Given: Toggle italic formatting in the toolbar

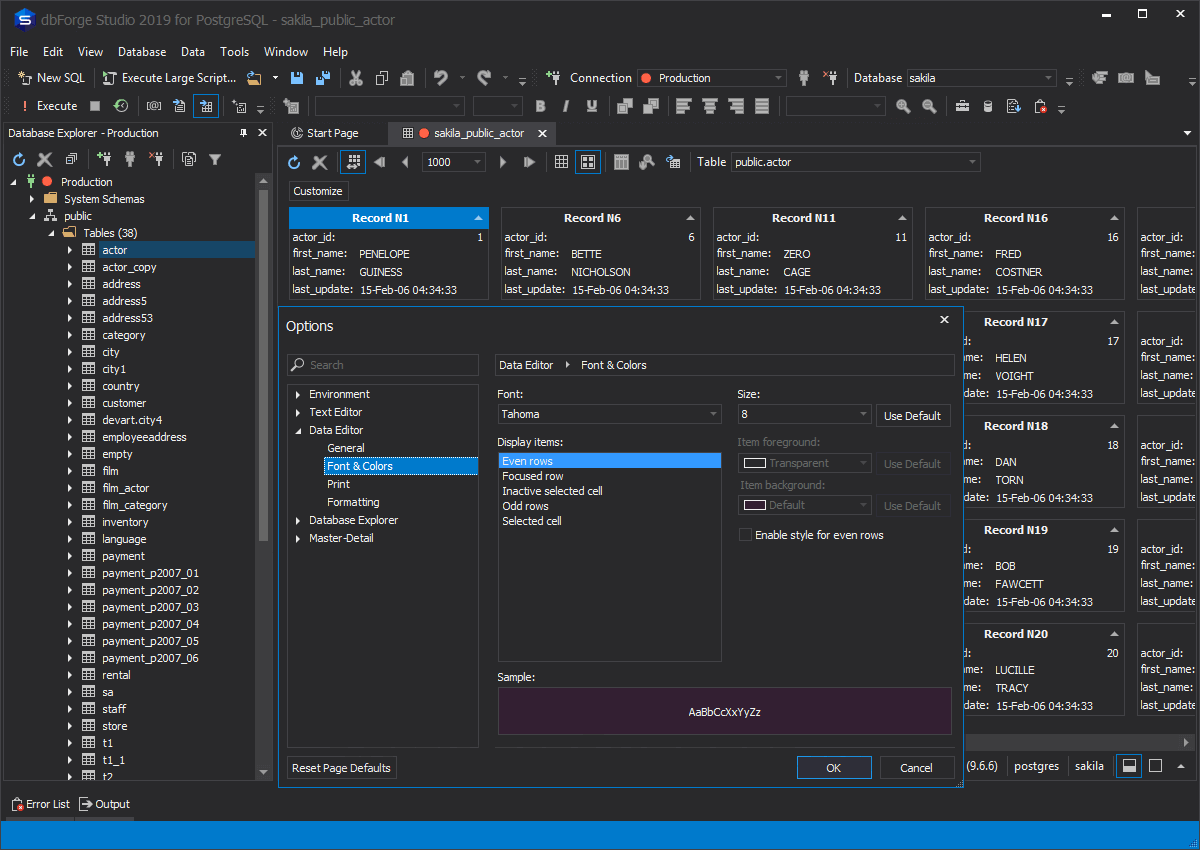Looking at the screenshot, I should click(x=565, y=105).
